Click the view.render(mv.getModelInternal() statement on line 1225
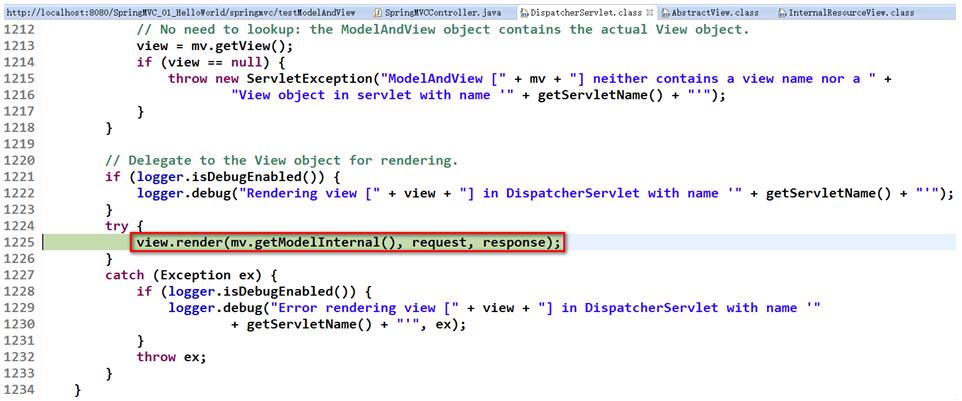The width and height of the screenshot is (962, 401). (348, 242)
